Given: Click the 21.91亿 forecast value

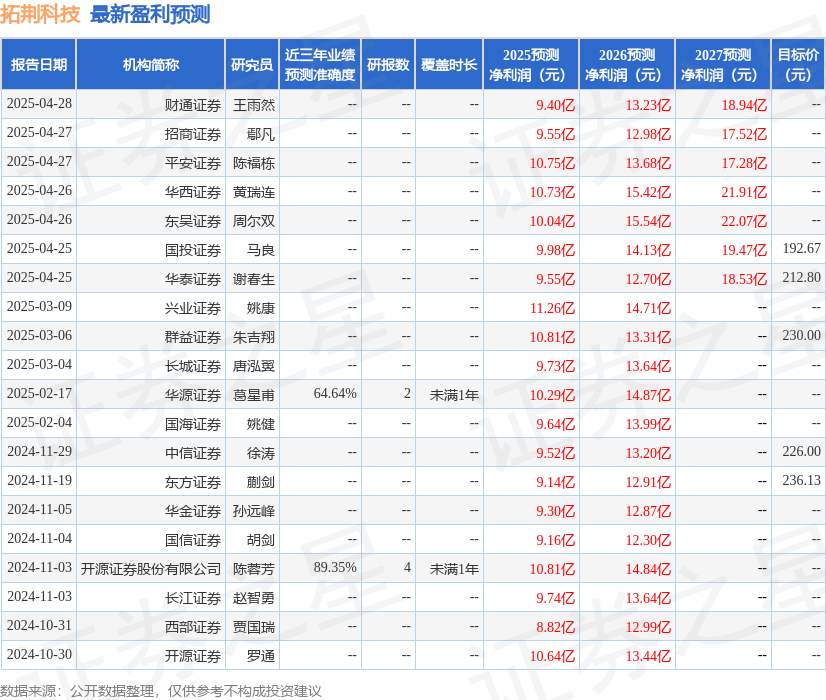Looking at the screenshot, I should click(744, 192).
